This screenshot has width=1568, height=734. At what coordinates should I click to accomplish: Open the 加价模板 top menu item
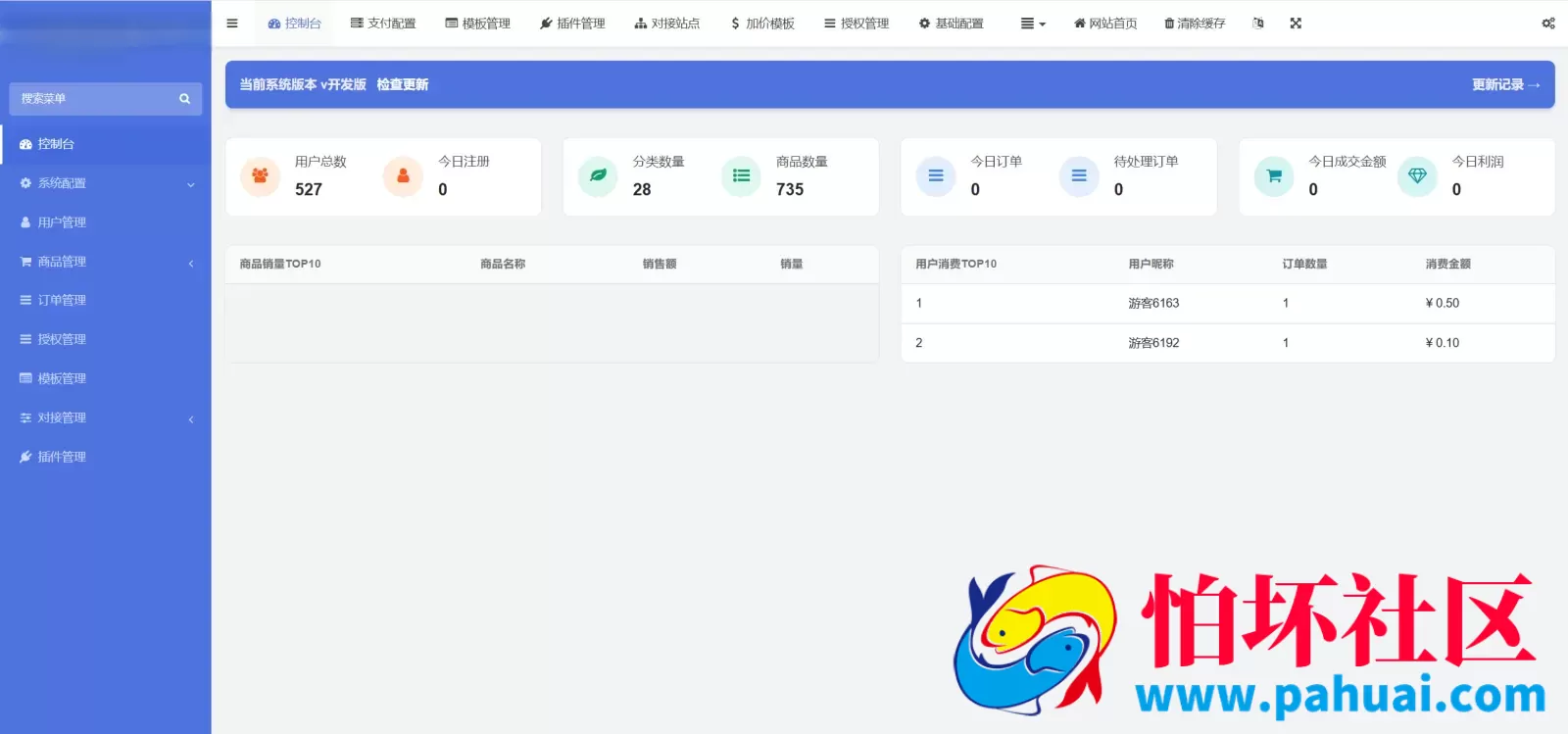[762, 24]
